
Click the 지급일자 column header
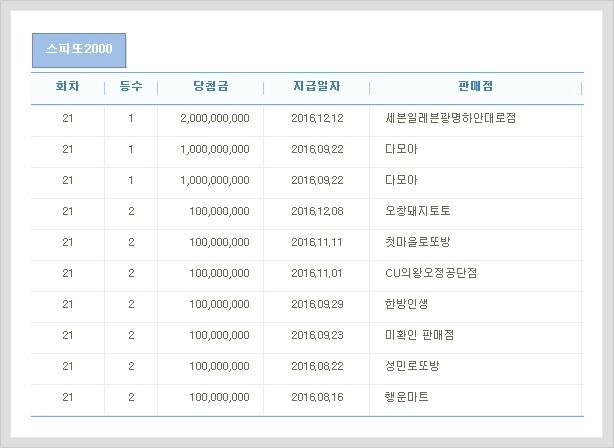pos(317,86)
